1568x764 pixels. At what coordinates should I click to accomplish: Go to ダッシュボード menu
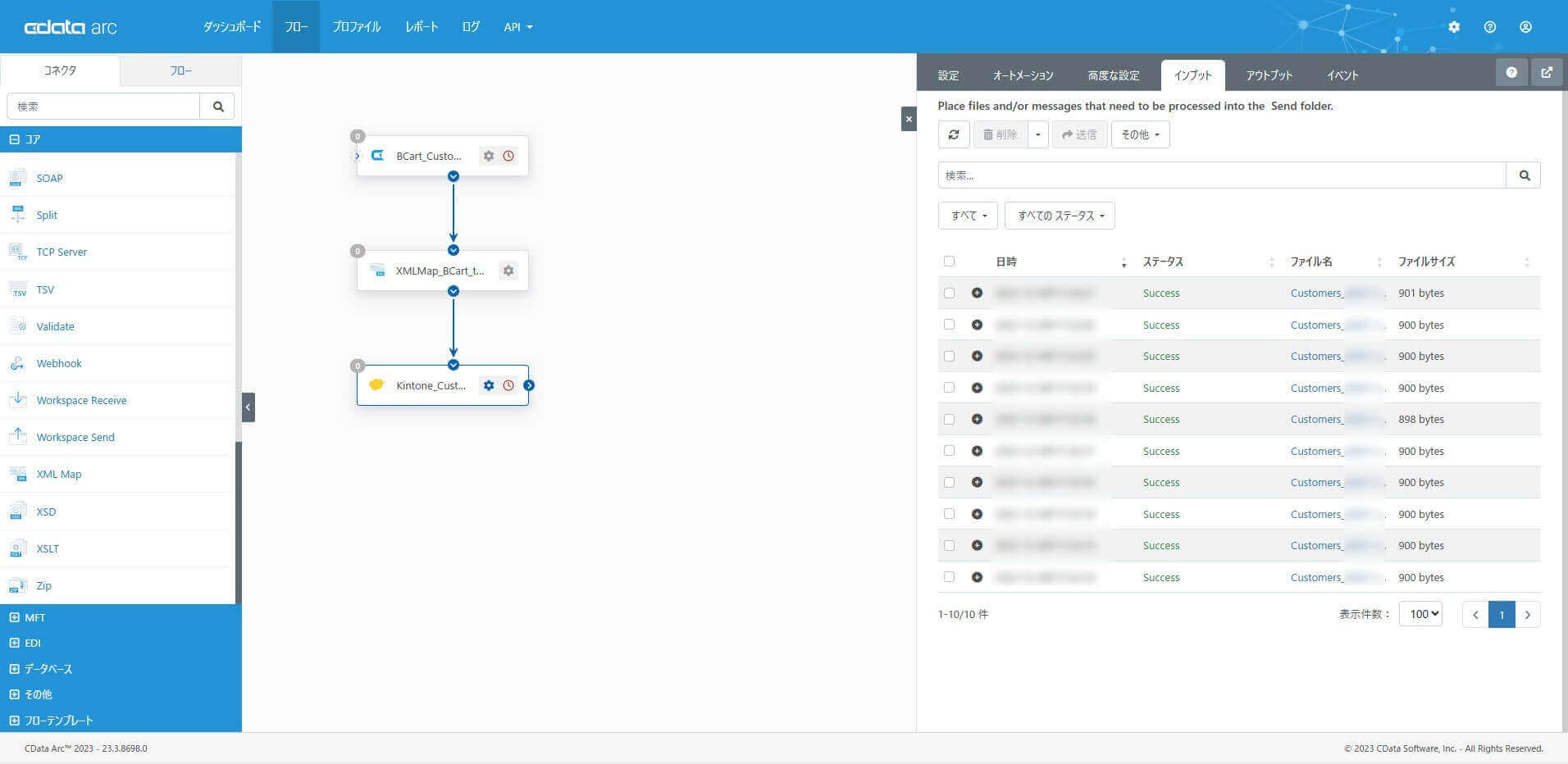coord(232,27)
